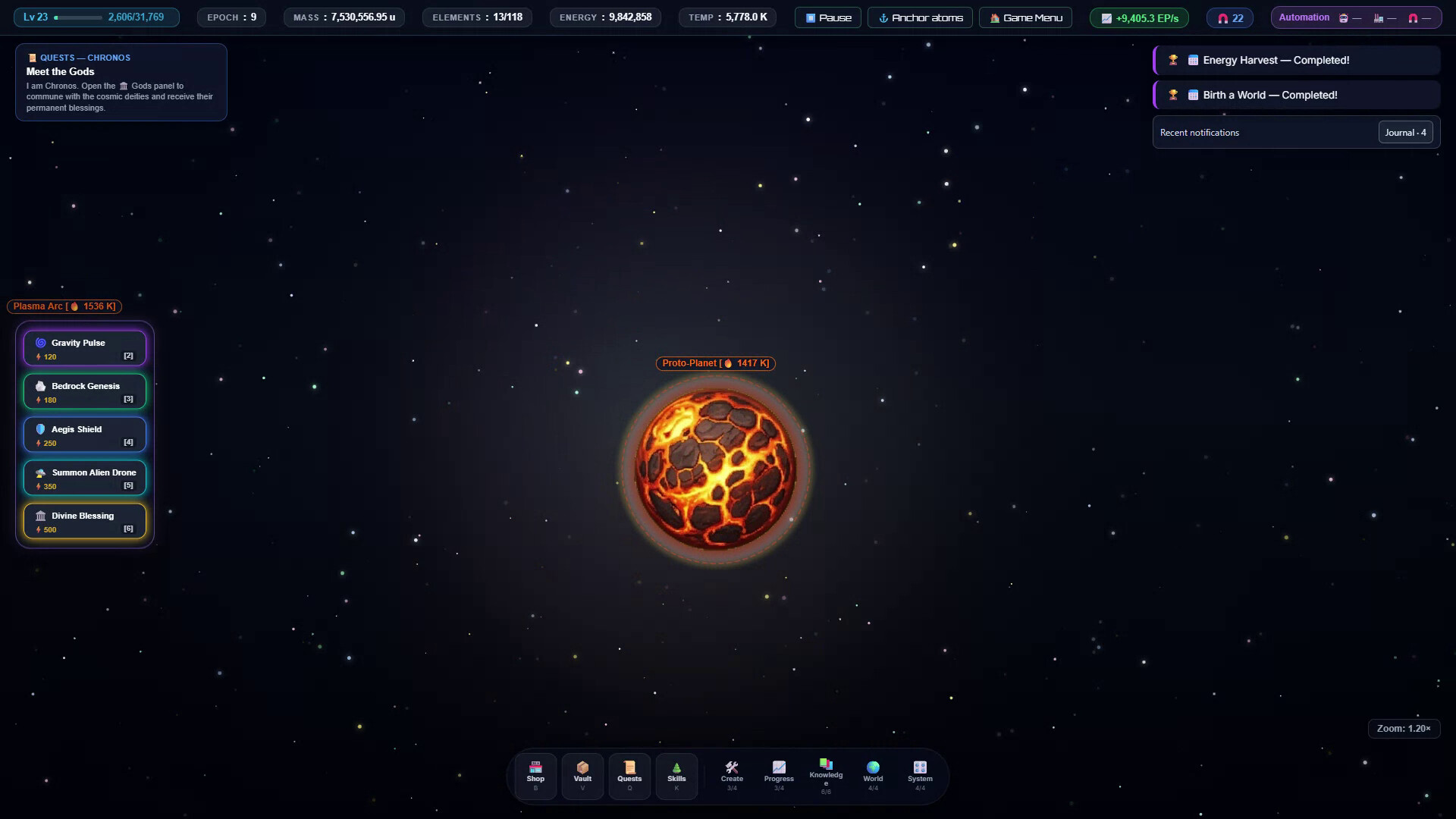Toggle Anchor atoms mode
This screenshot has height=819, width=1456.
pos(920,17)
